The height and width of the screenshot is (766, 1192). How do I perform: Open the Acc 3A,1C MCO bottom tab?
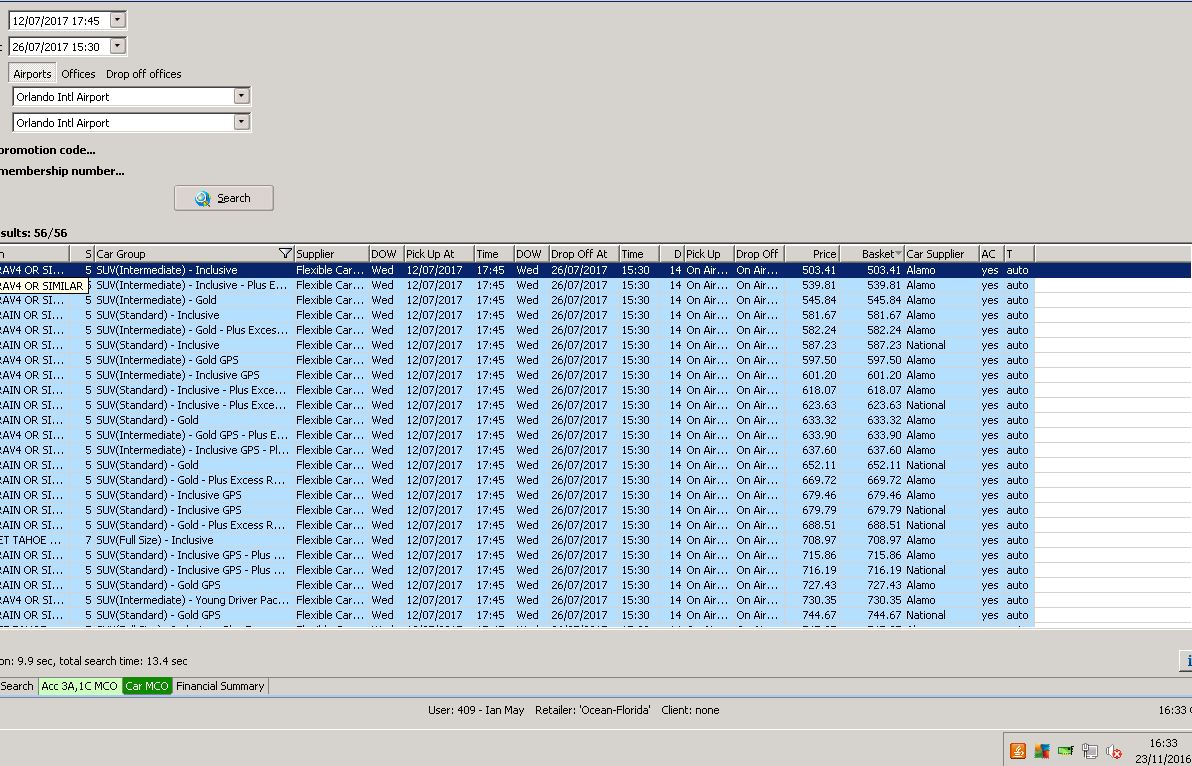point(80,686)
